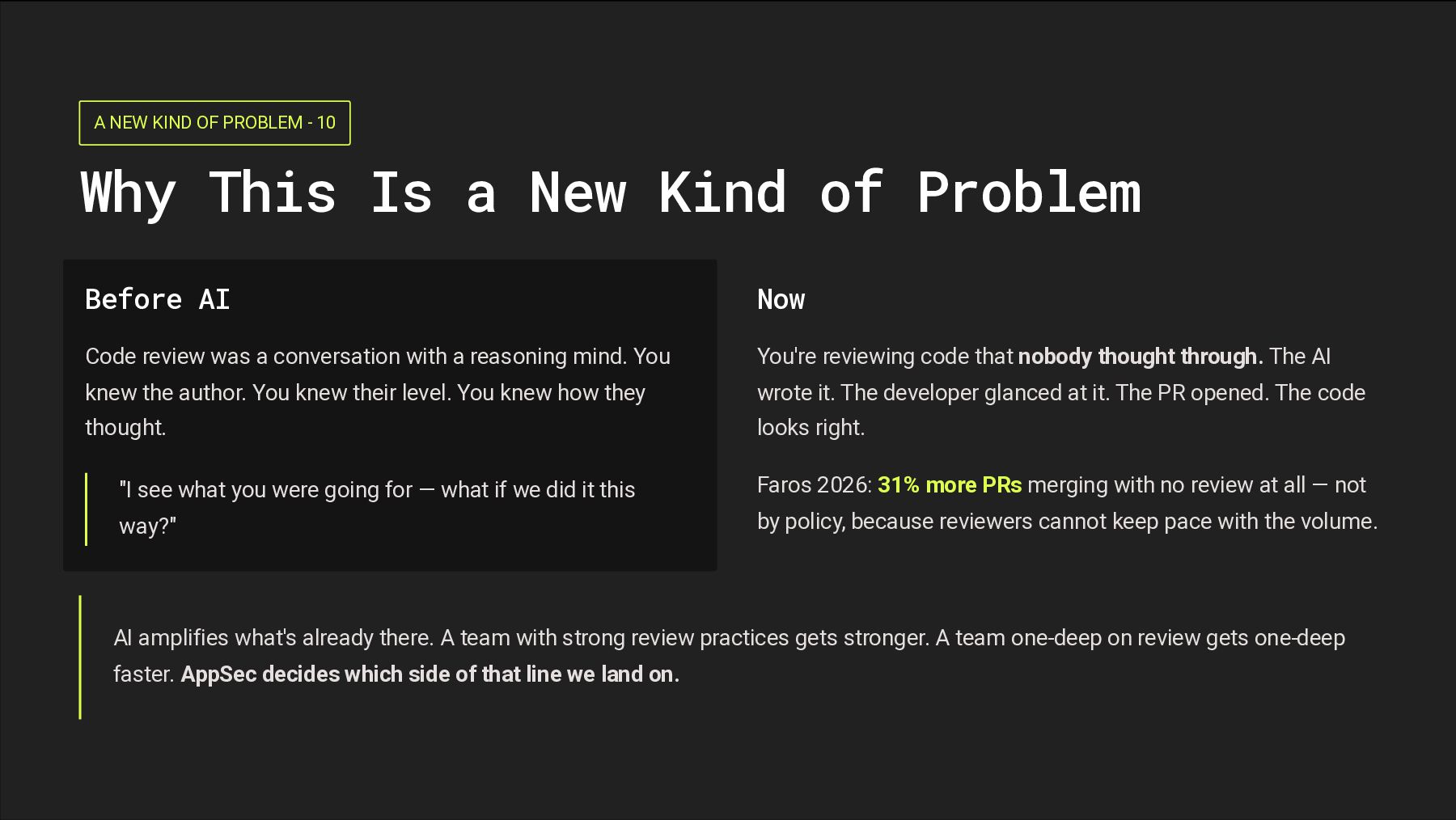Click the bold 'nobody thought through.' phrase

click(x=1139, y=357)
